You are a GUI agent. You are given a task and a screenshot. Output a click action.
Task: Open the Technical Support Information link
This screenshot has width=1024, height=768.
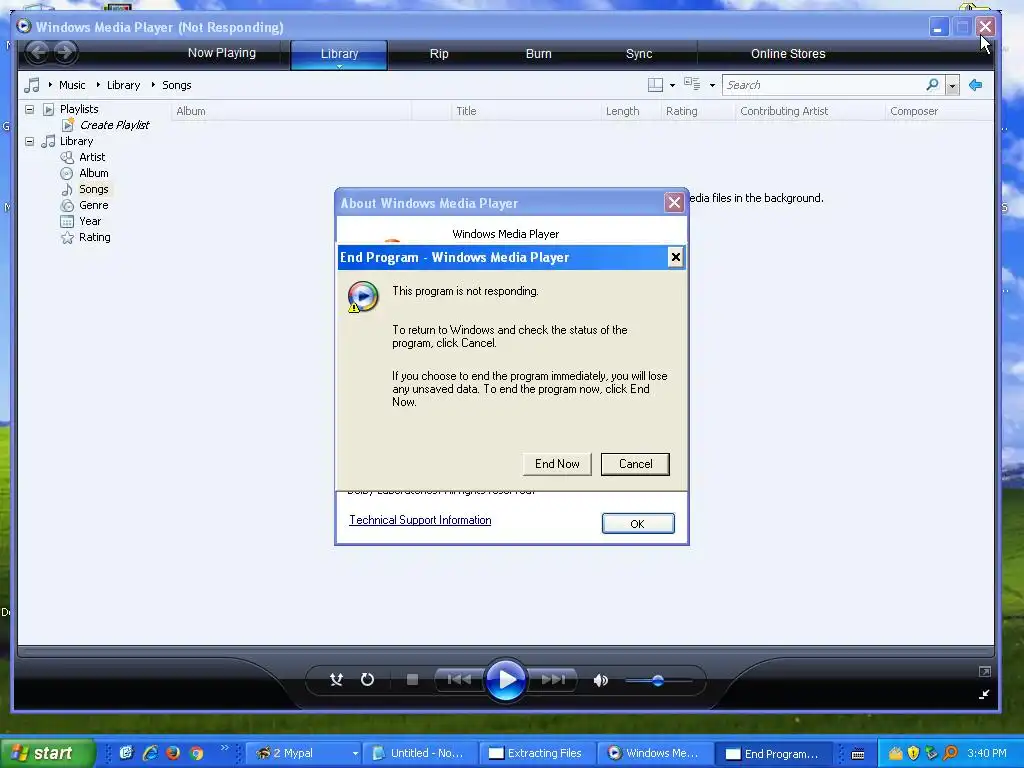point(420,520)
